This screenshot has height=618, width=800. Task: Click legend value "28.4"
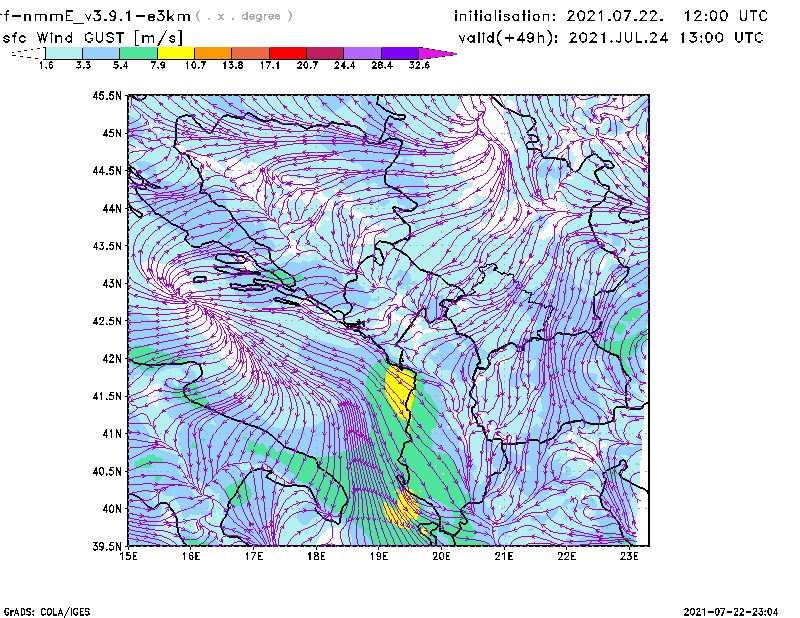[382, 65]
